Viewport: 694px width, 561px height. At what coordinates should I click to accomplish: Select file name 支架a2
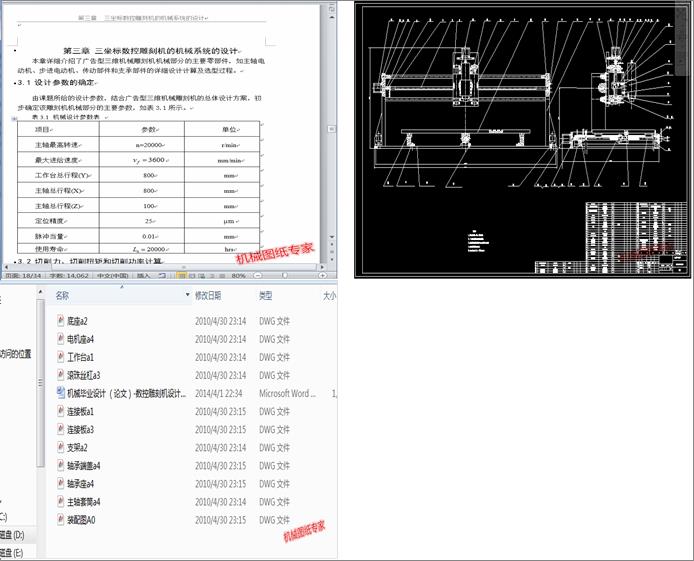pos(77,448)
